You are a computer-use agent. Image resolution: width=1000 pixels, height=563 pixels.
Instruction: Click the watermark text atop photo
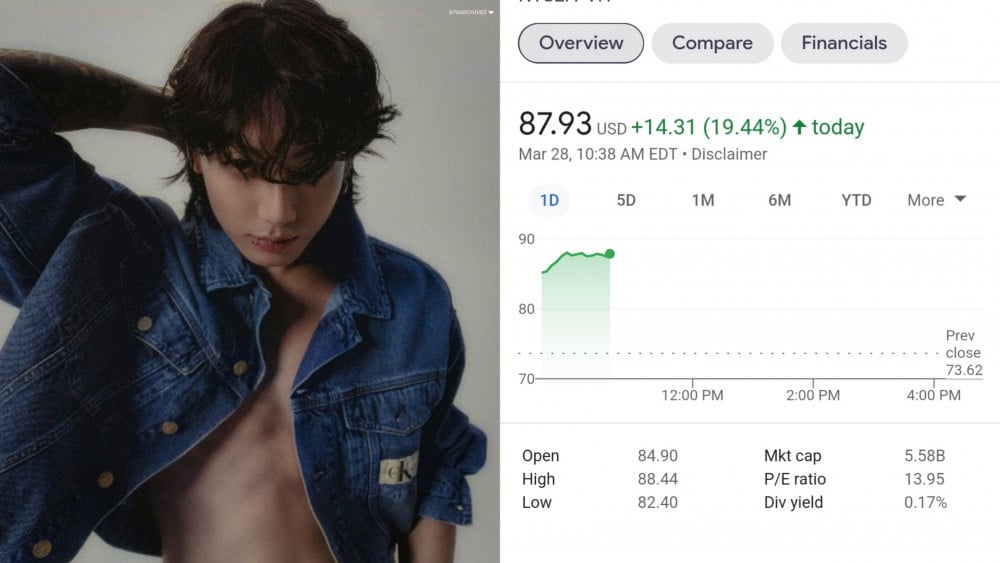tap(471, 12)
